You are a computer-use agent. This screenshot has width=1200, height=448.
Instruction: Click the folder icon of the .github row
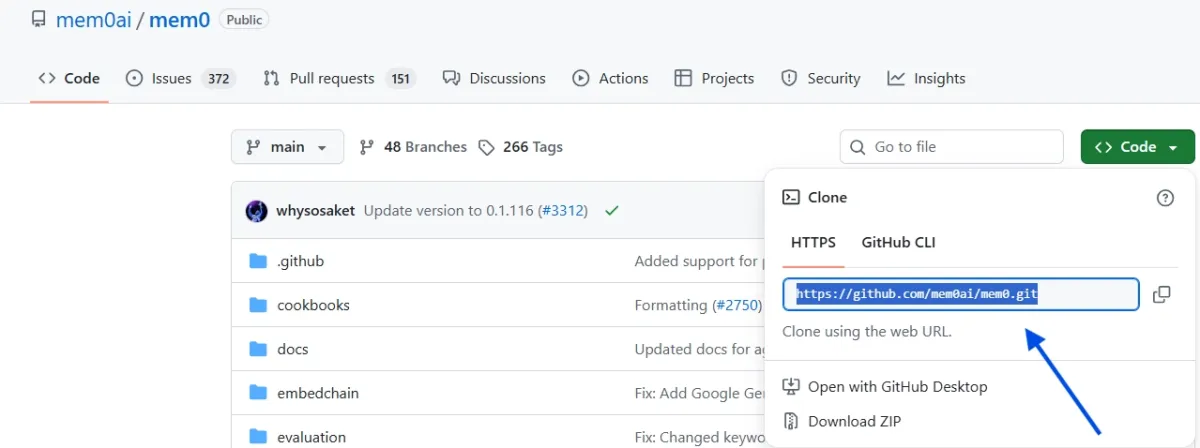[x=258, y=261]
